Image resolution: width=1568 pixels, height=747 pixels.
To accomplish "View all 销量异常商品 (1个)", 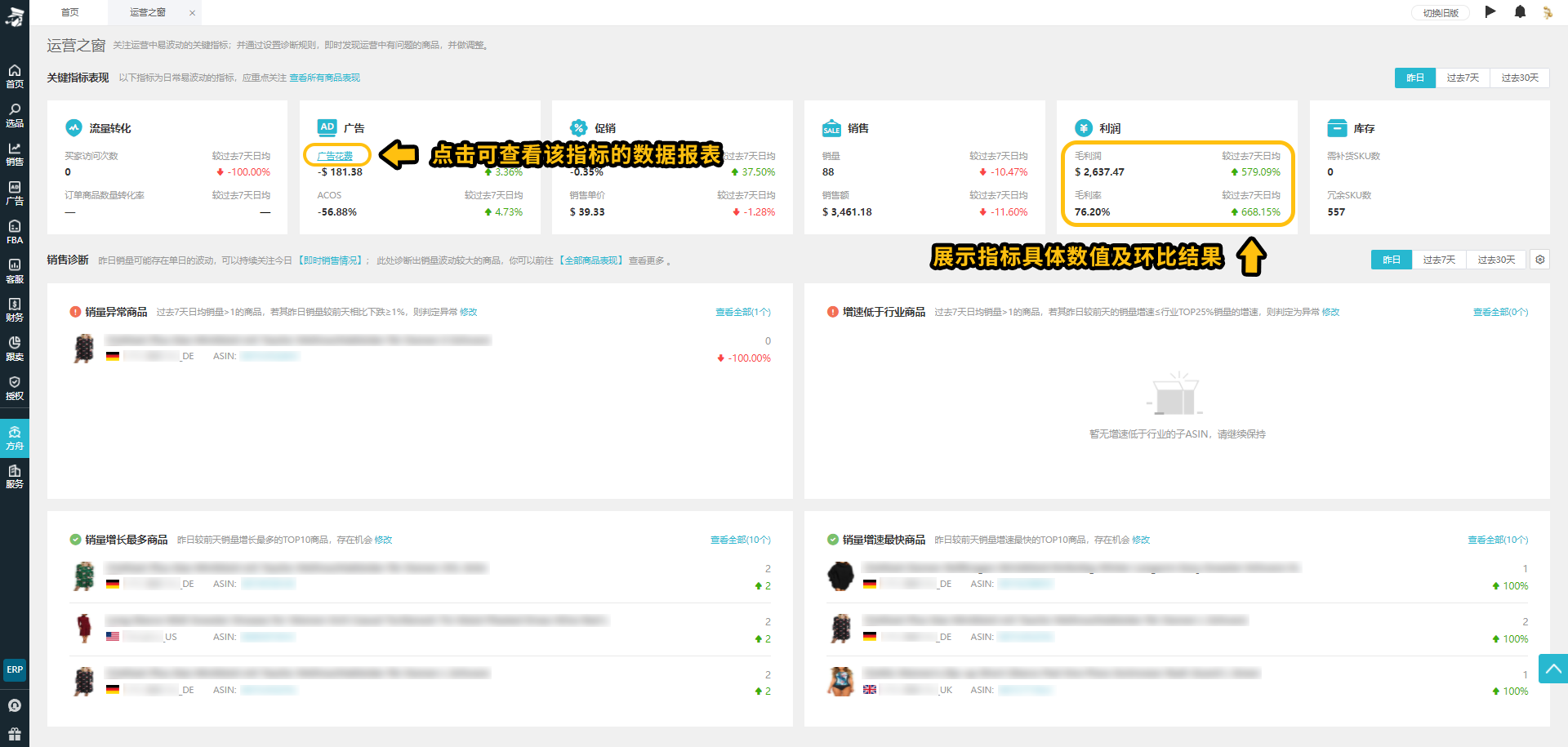I will [x=742, y=312].
